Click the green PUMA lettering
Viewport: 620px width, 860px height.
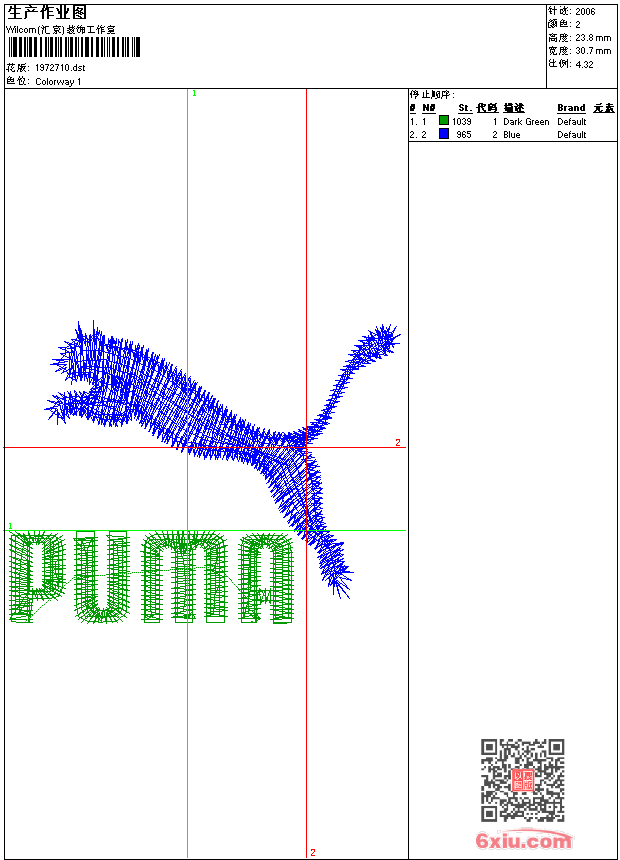(x=152, y=576)
